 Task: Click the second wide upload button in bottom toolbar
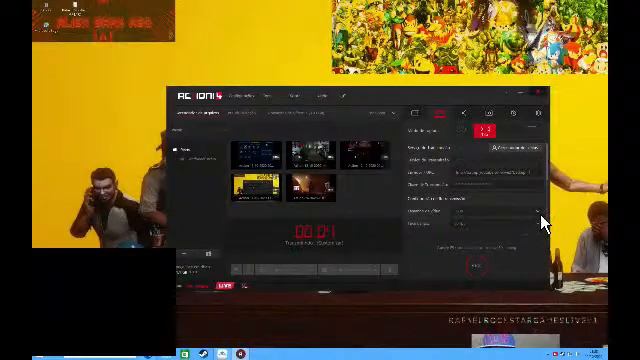349,269
